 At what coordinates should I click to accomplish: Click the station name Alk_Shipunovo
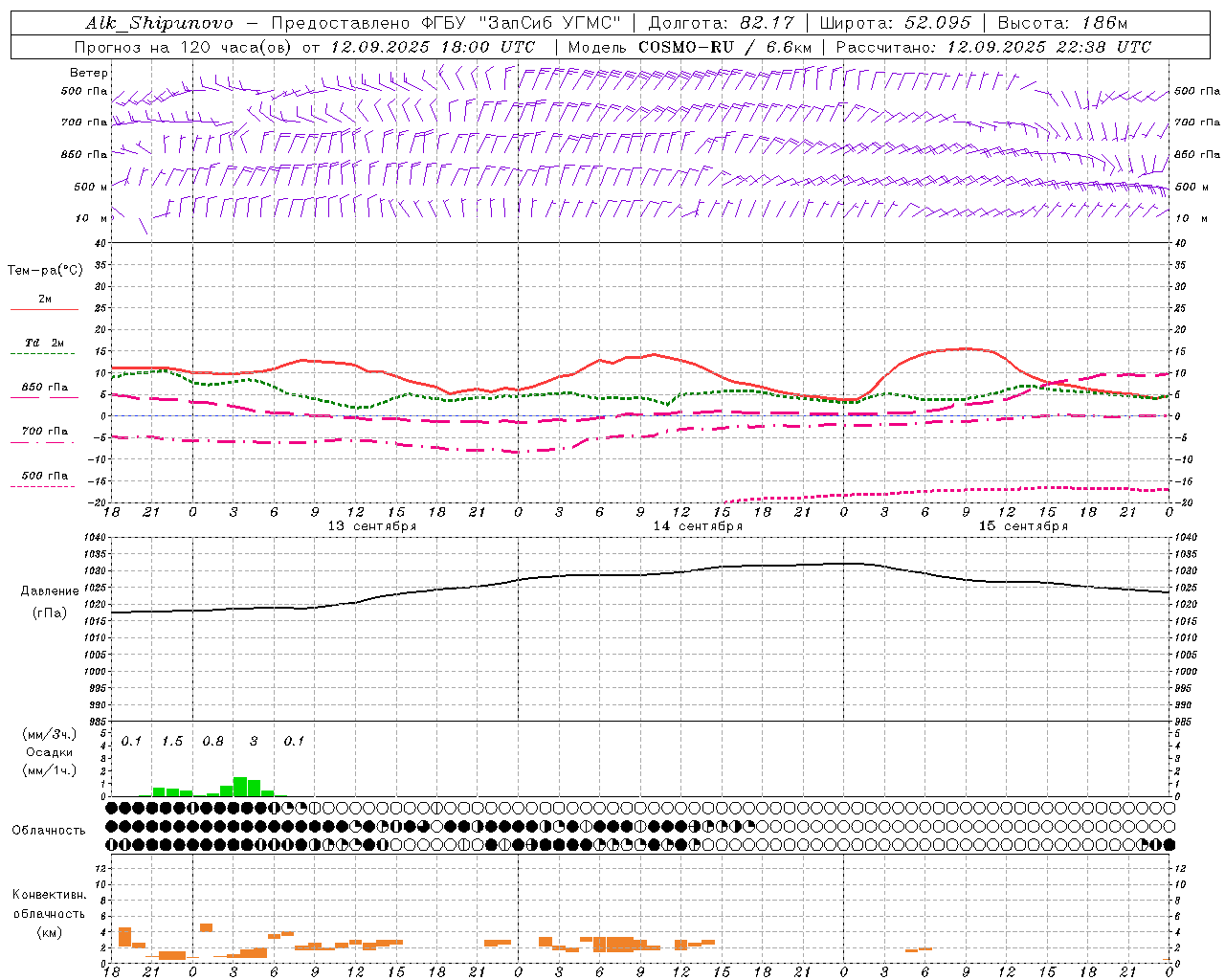click(159, 23)
